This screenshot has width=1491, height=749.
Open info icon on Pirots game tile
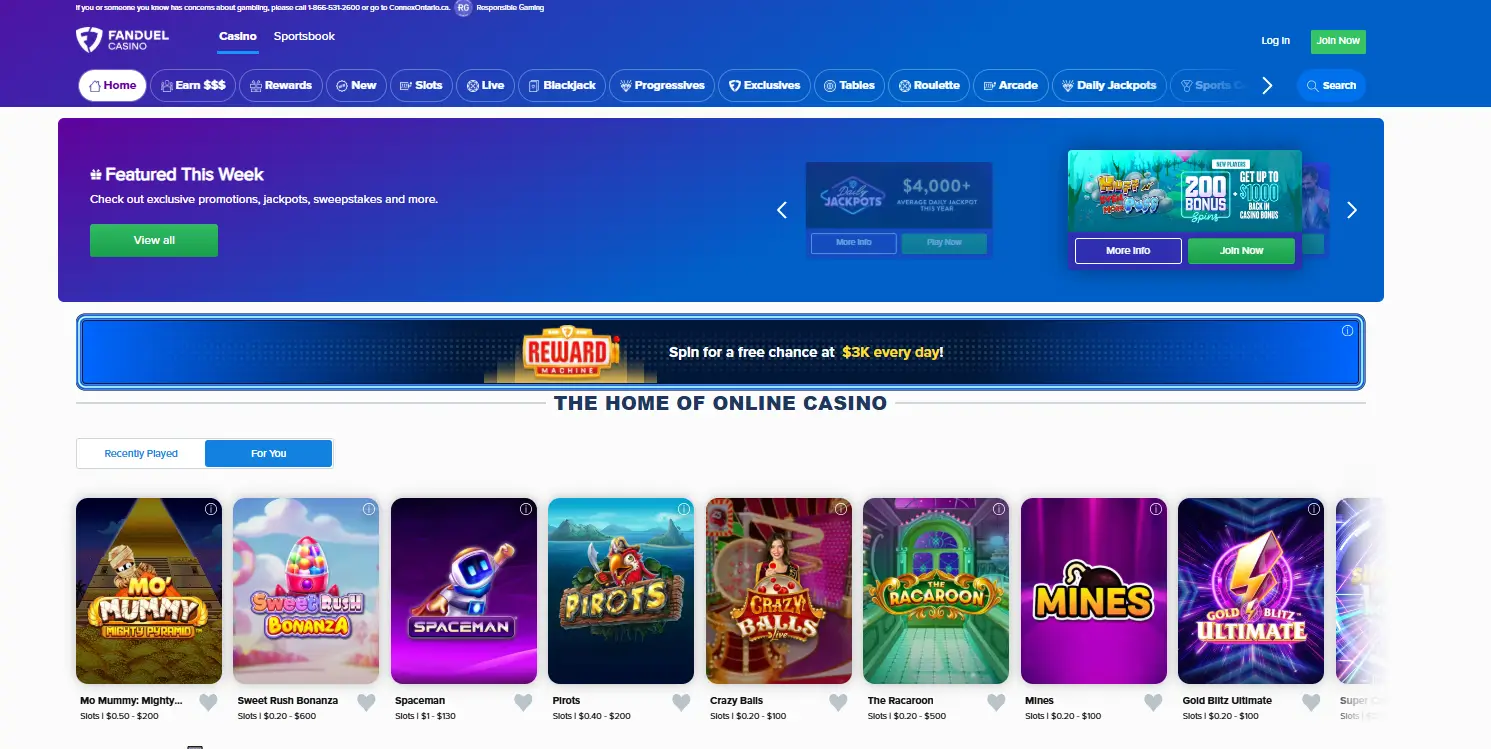point(683,509)
